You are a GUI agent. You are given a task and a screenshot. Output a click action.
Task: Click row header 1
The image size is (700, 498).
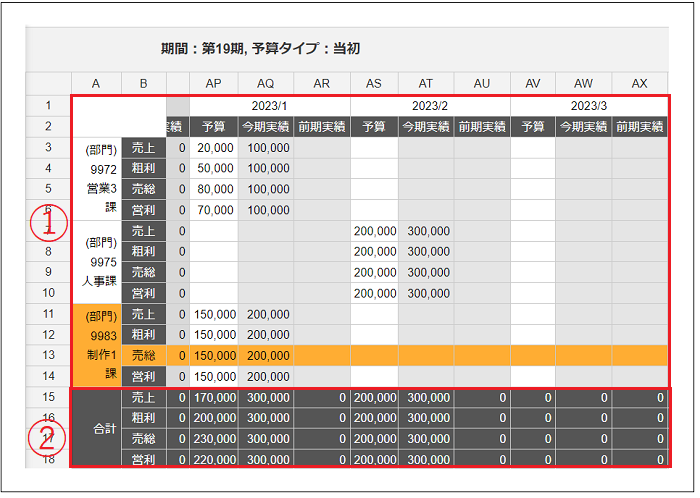(48, 106)
